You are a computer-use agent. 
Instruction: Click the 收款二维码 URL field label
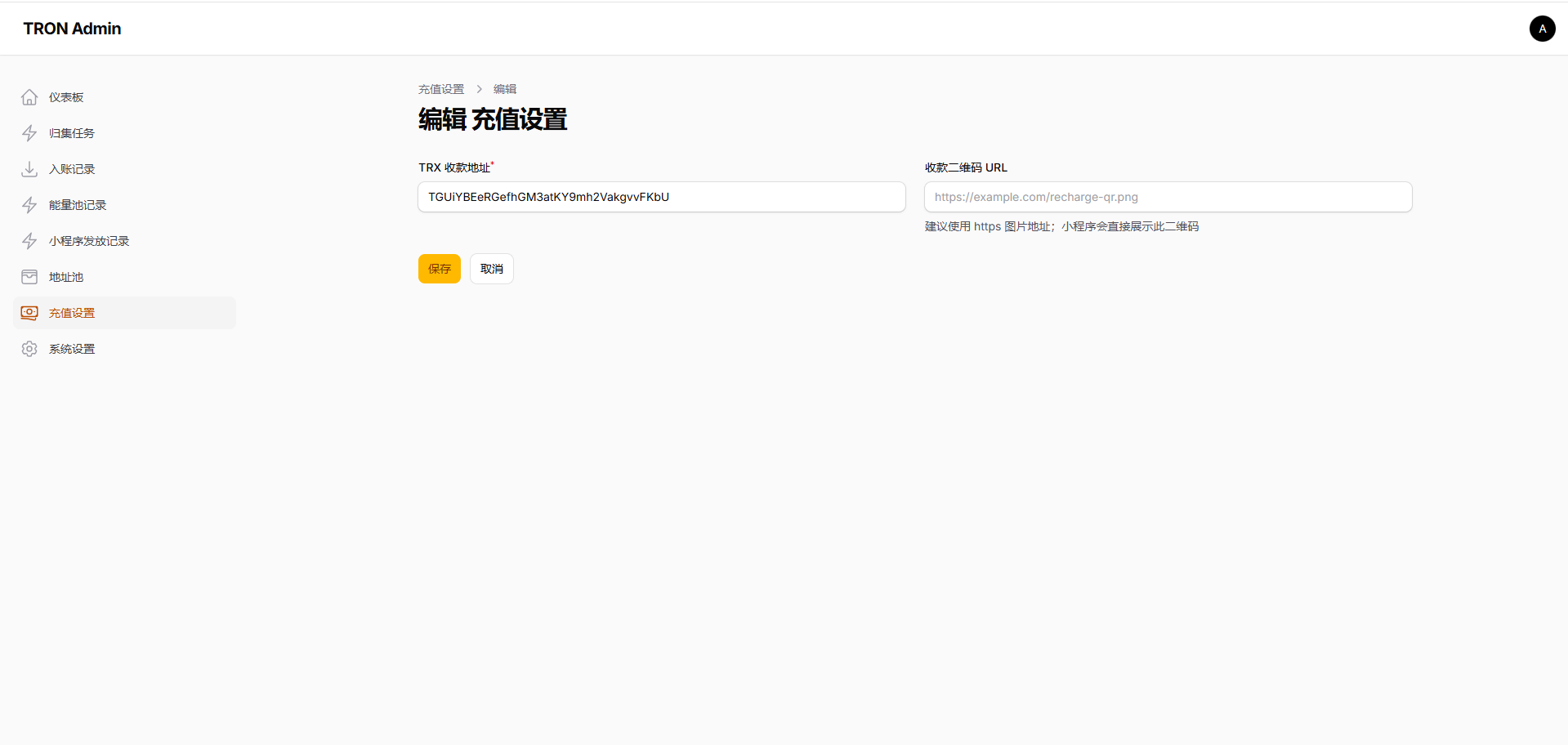pyautogui.click(x=966, y=167)
